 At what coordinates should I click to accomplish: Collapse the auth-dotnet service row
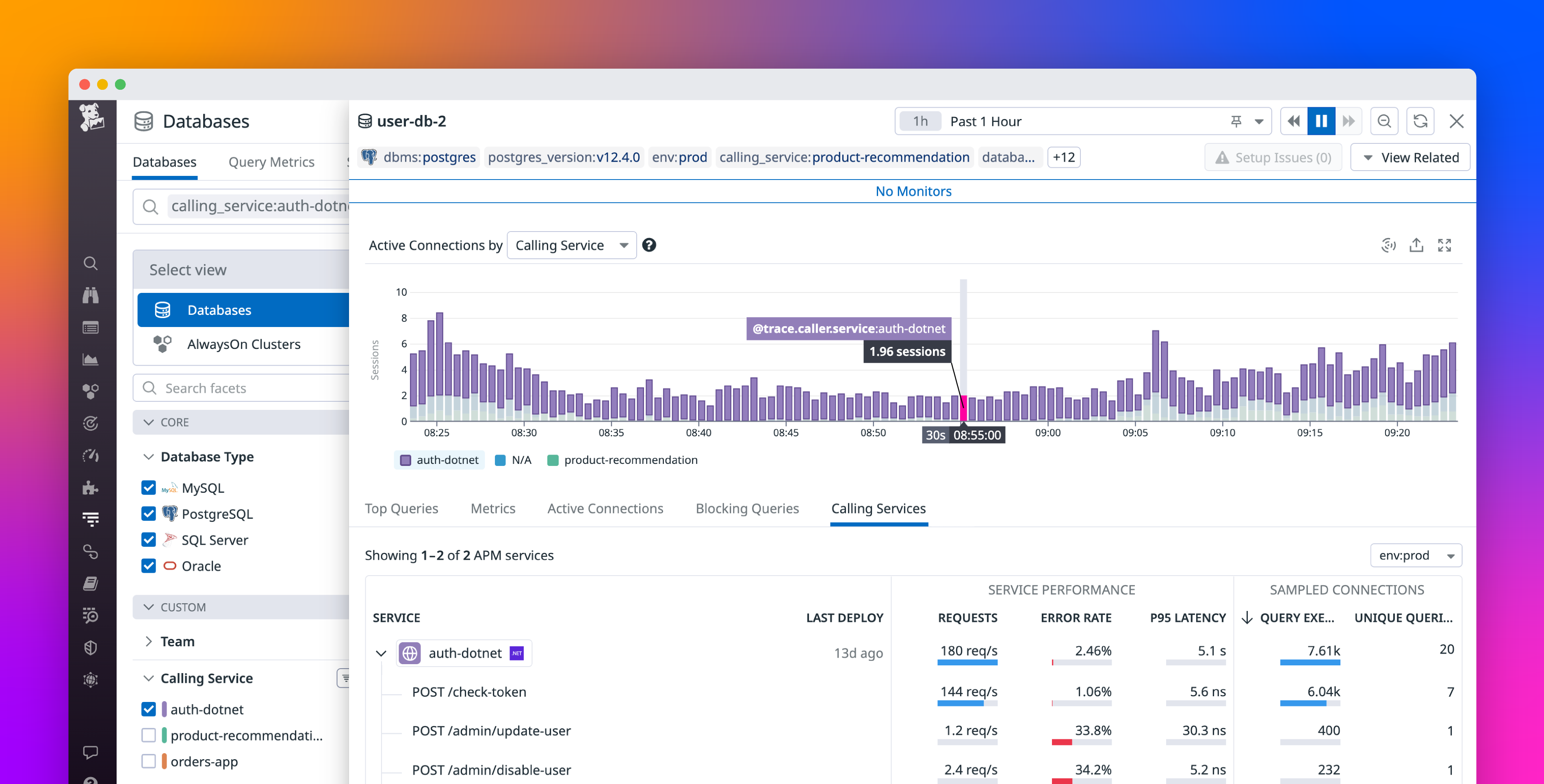point(381,653)
